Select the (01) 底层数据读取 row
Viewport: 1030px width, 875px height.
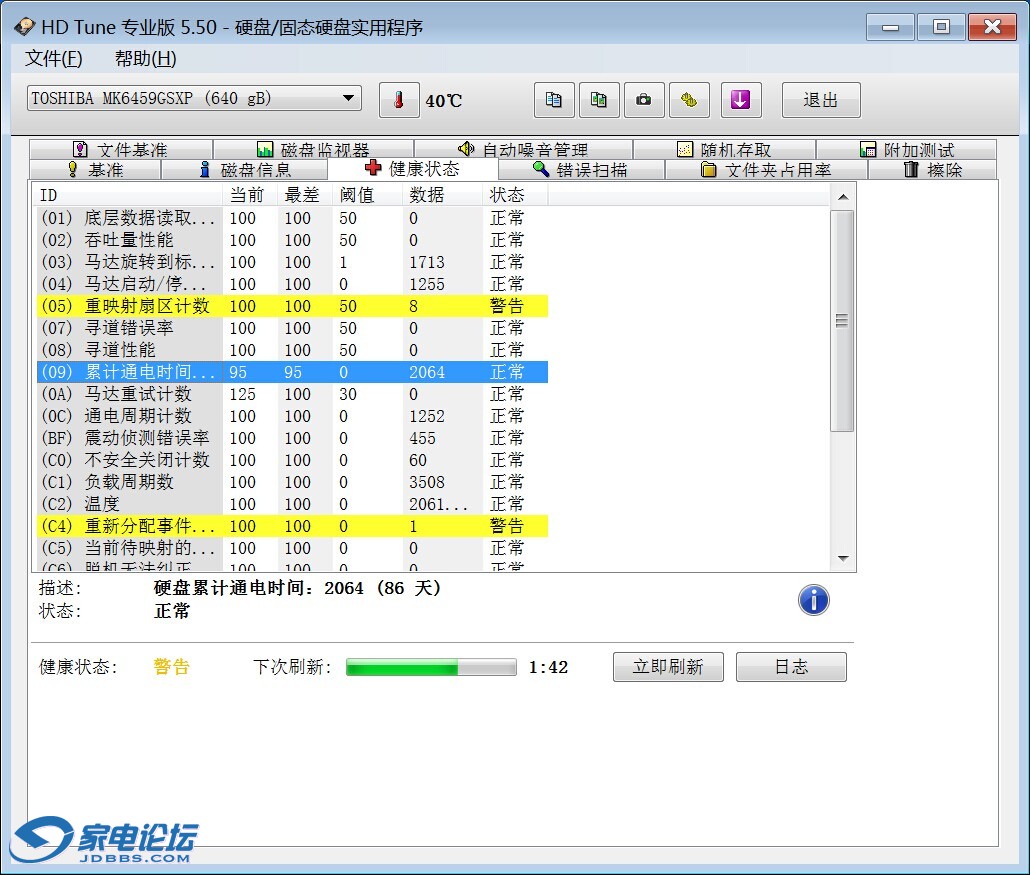tap(292, 218)
